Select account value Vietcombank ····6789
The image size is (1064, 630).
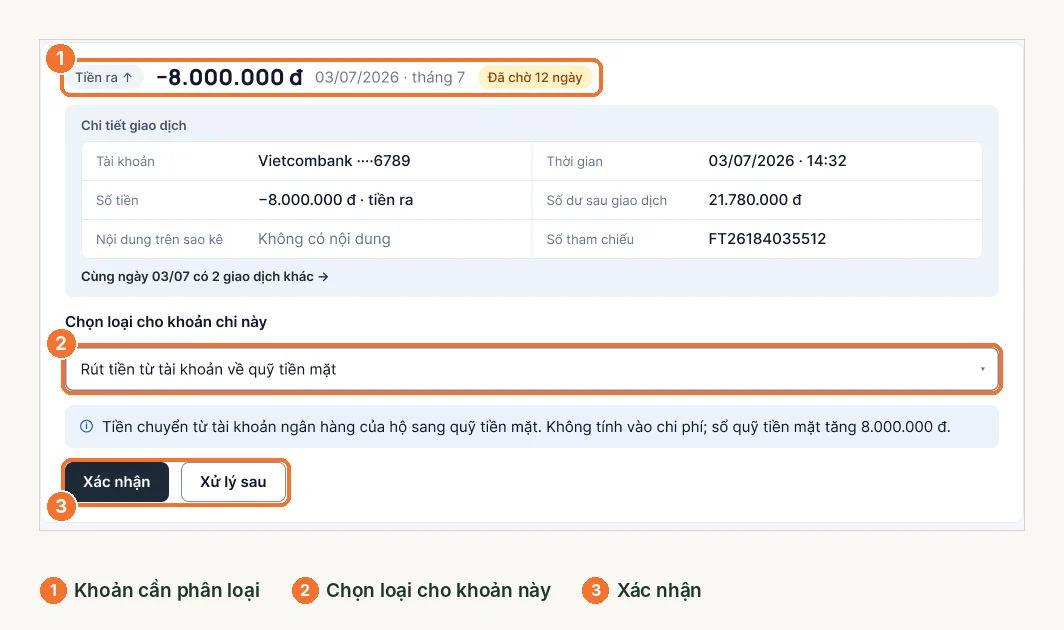[x=334, y=161]
